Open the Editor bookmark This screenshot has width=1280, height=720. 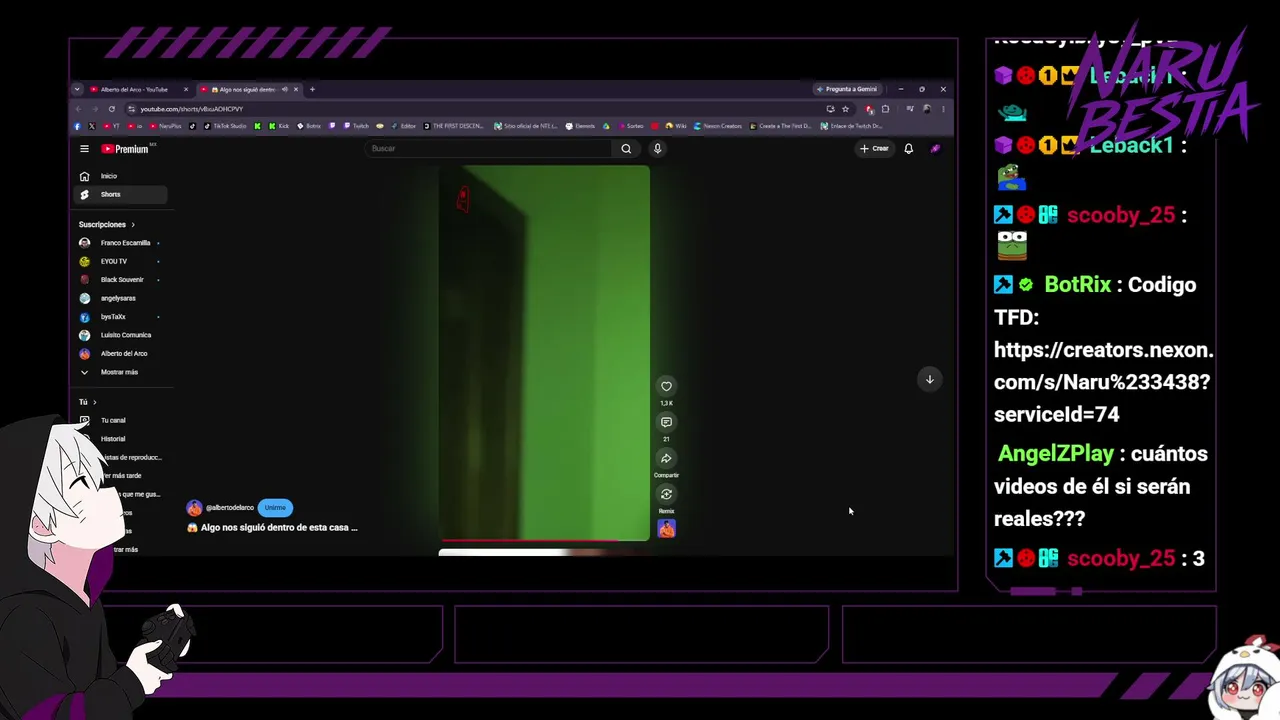pos(404,126)
